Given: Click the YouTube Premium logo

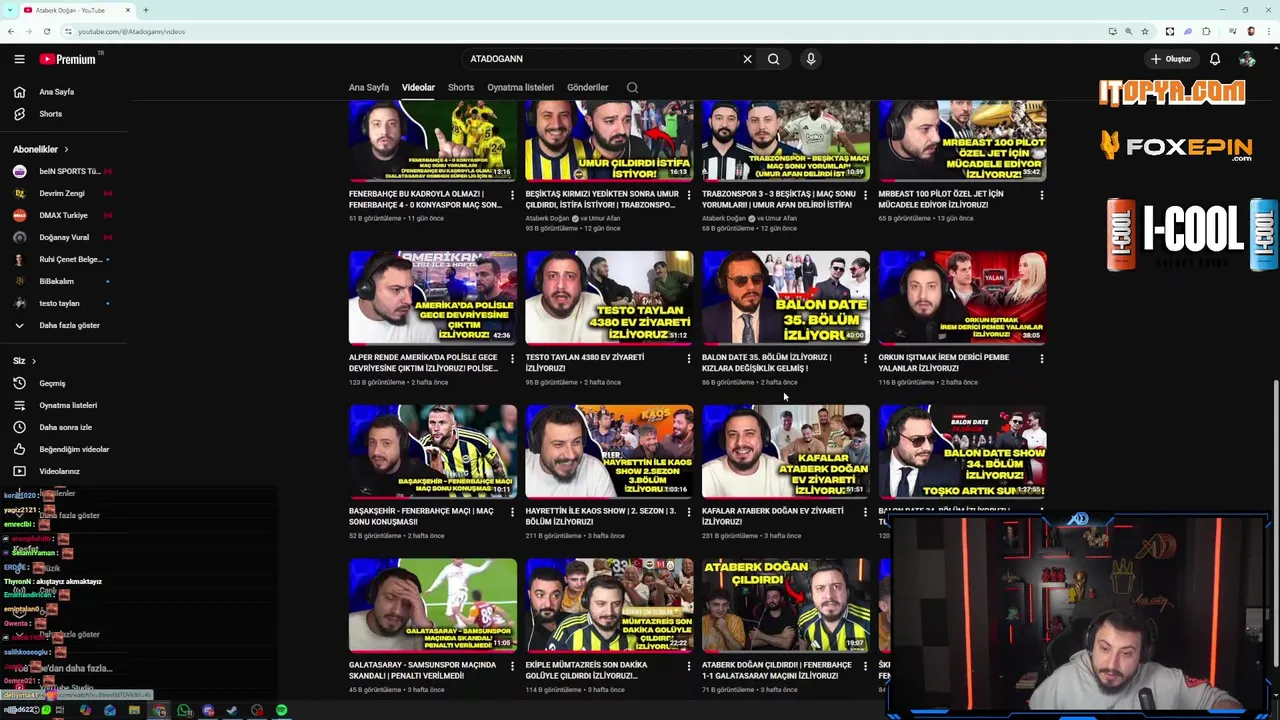Looking at the screenshot, I should click(68, 59).
